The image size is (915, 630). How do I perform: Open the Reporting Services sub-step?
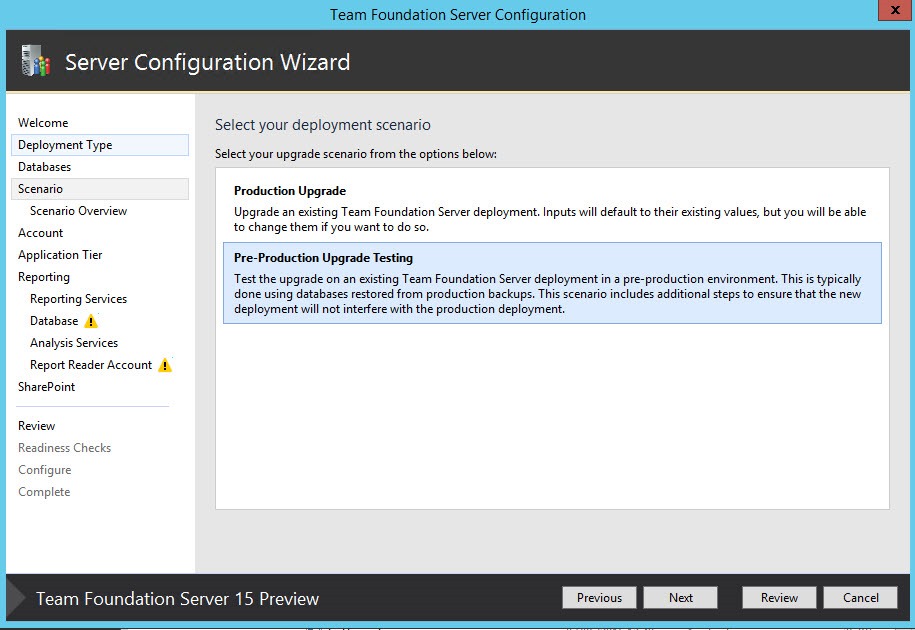(x=78, y=299)
